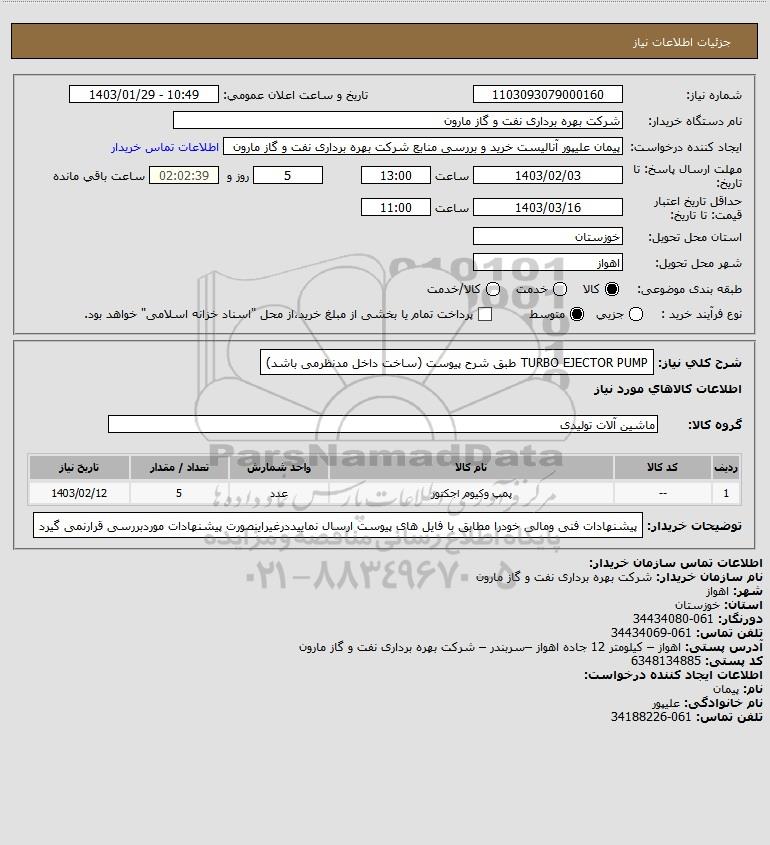Click the validity time field 11:00
The image size is (770, 845).
point(396,207)
